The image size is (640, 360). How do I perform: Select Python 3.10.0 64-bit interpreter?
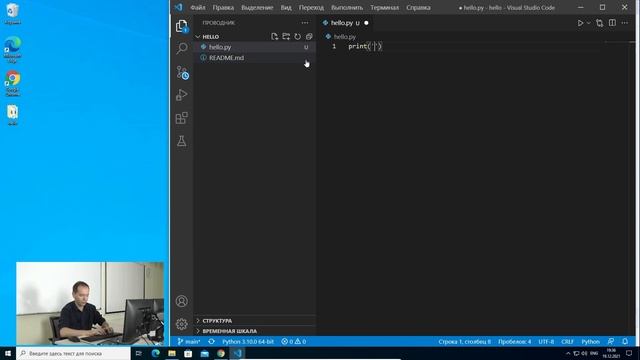pyautogui.click(x=248, y=342)
